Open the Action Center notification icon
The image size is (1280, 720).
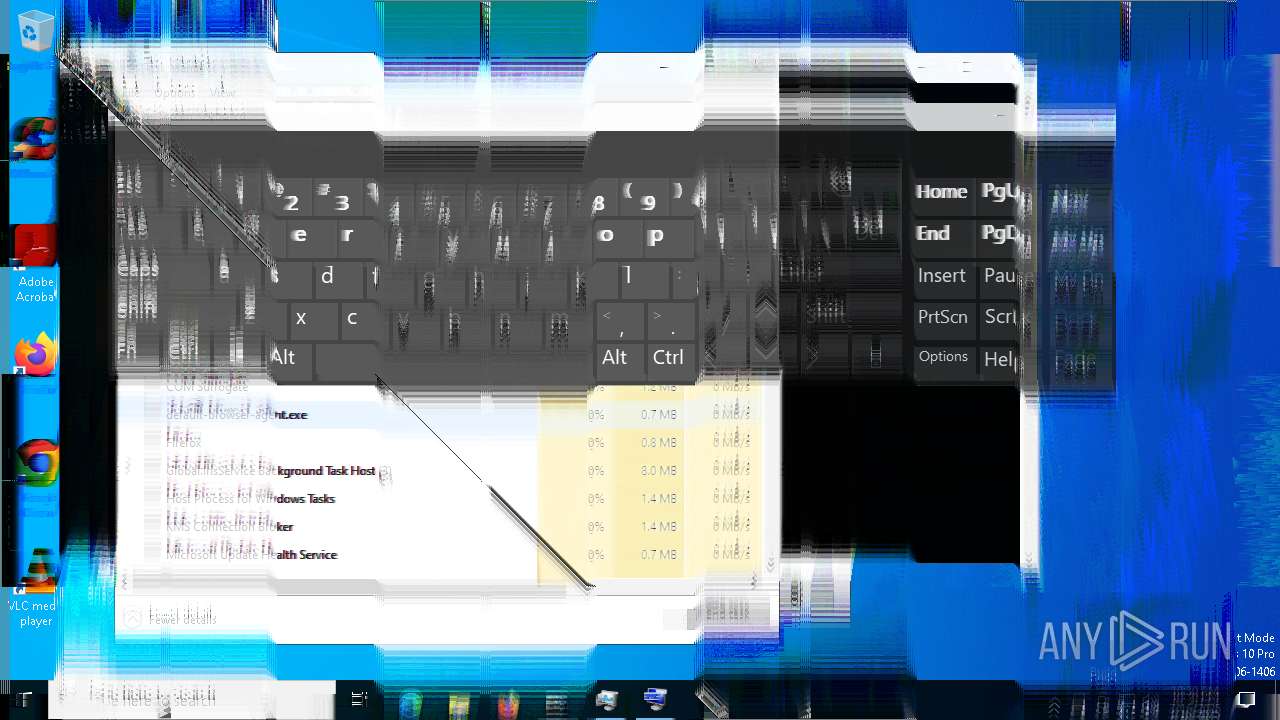click(x=1245, y=700)
